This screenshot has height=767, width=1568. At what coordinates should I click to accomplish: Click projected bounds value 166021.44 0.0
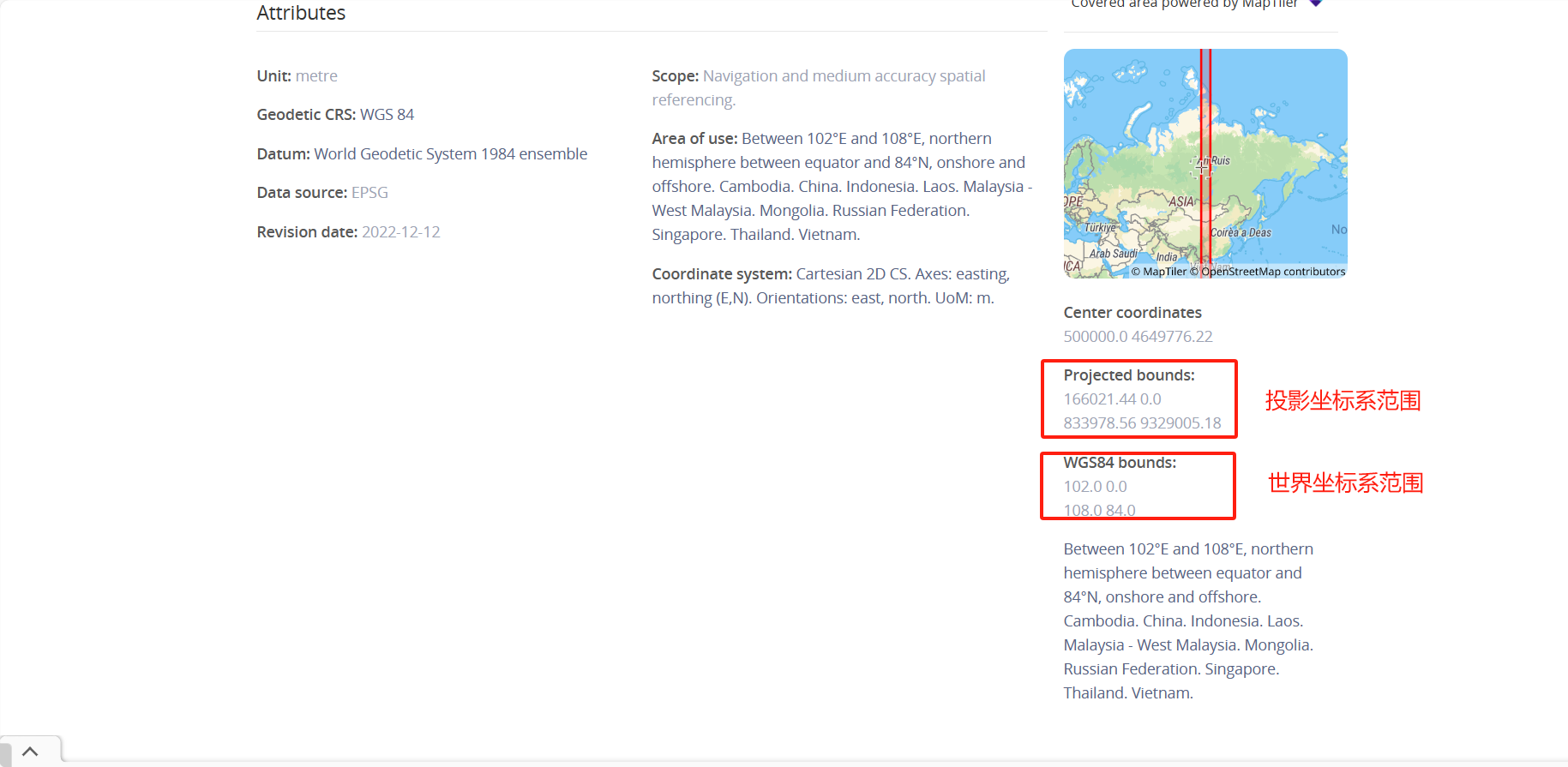coord(1112,399)
